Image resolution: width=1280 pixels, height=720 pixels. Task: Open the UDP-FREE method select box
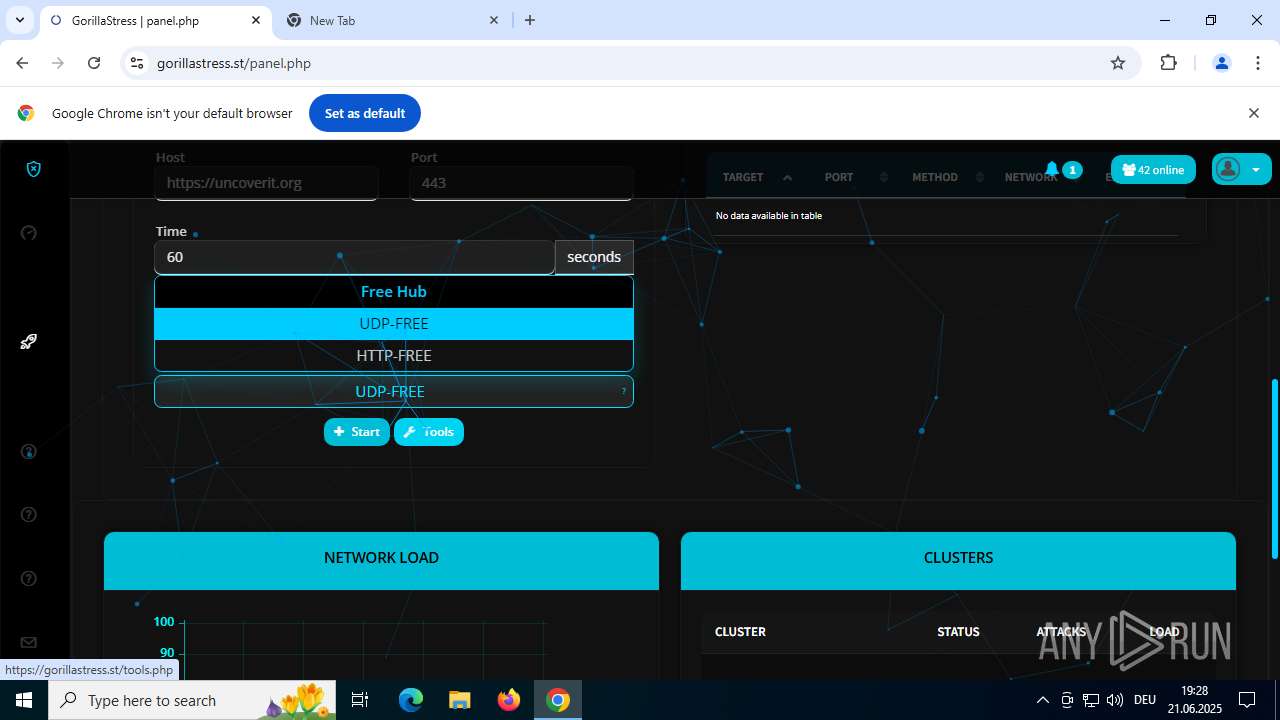point(394,391)
